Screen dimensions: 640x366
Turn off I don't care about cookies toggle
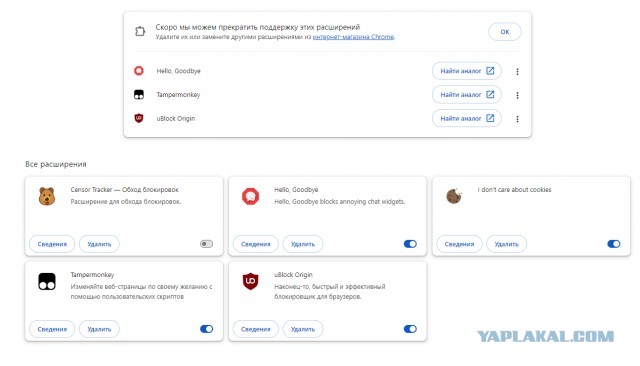(613, 244)
